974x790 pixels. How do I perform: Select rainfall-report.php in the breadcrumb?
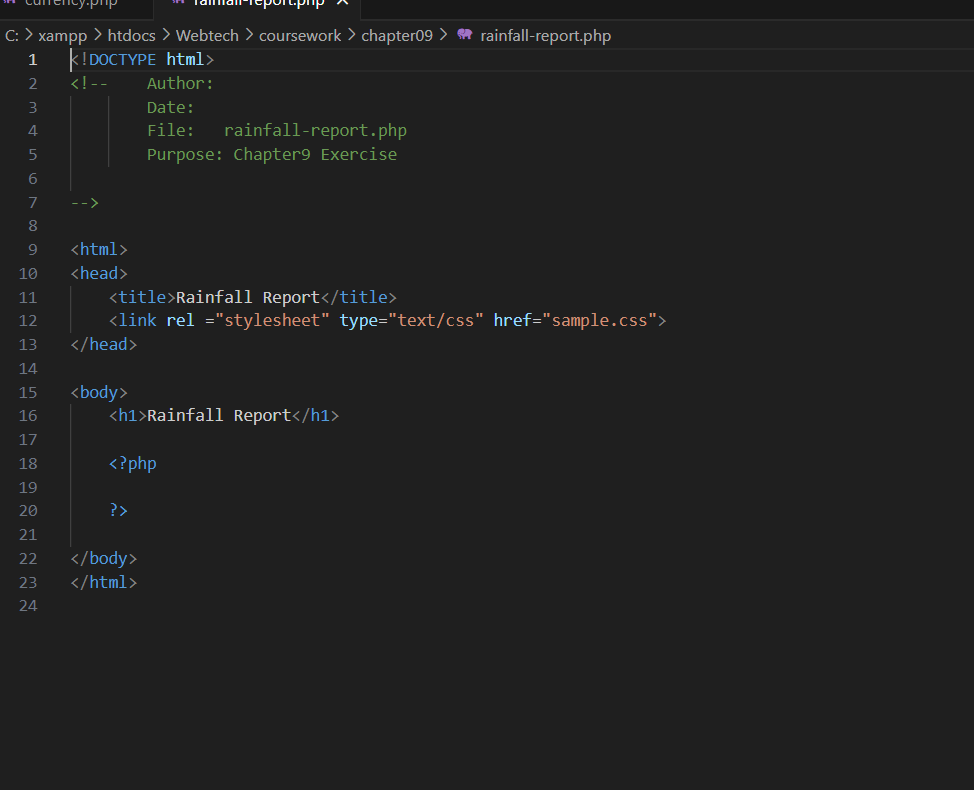coord(546,35)
